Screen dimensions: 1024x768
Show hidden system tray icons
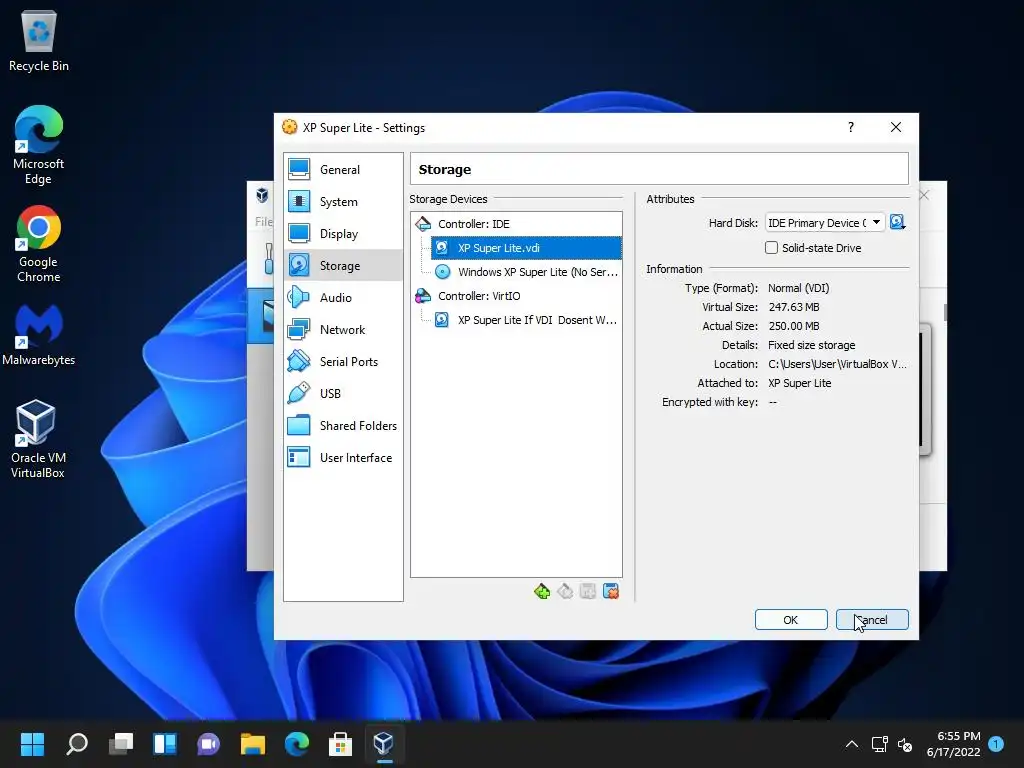[x=852, y=744]
